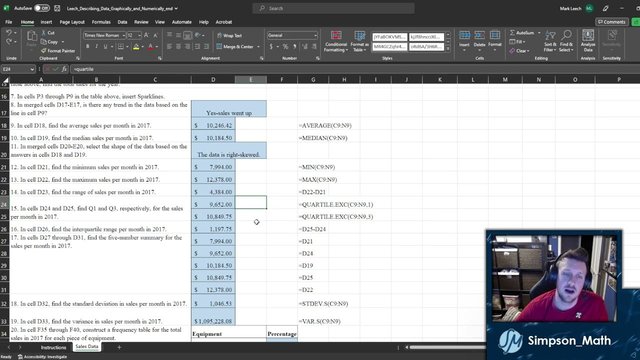
Task: Open Format as Table menu
Action: tap(360, 41)
